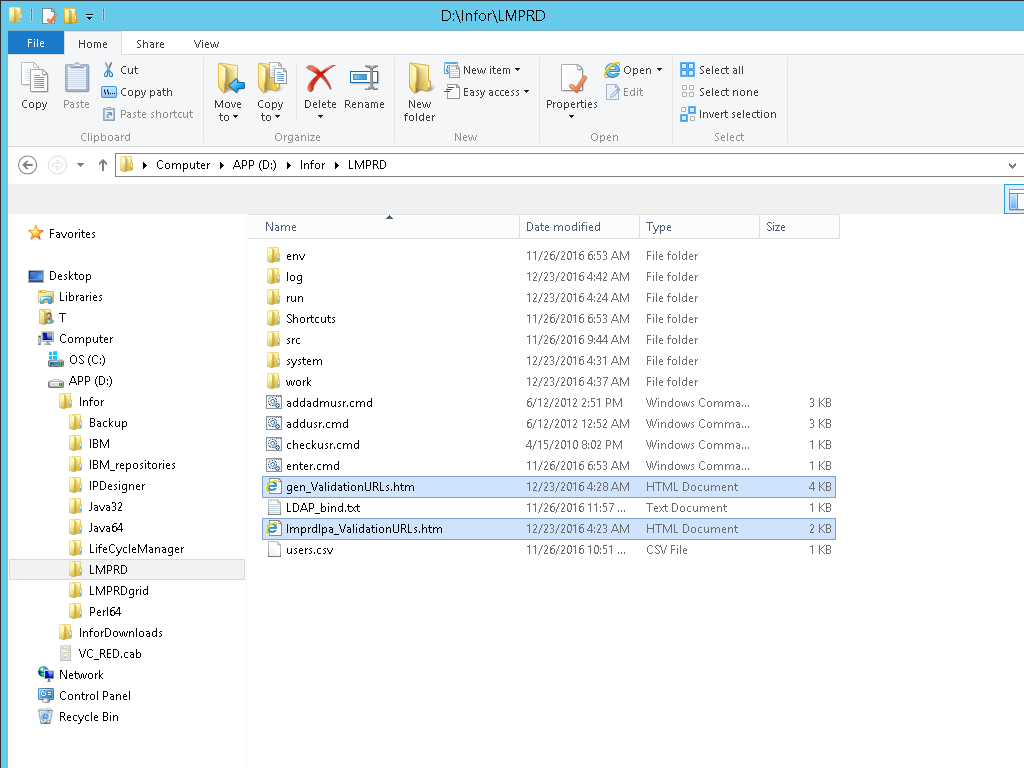The image size is (1024, 768).
Task: Switch to the View ribbon tab
Action: tap(206, 44)
